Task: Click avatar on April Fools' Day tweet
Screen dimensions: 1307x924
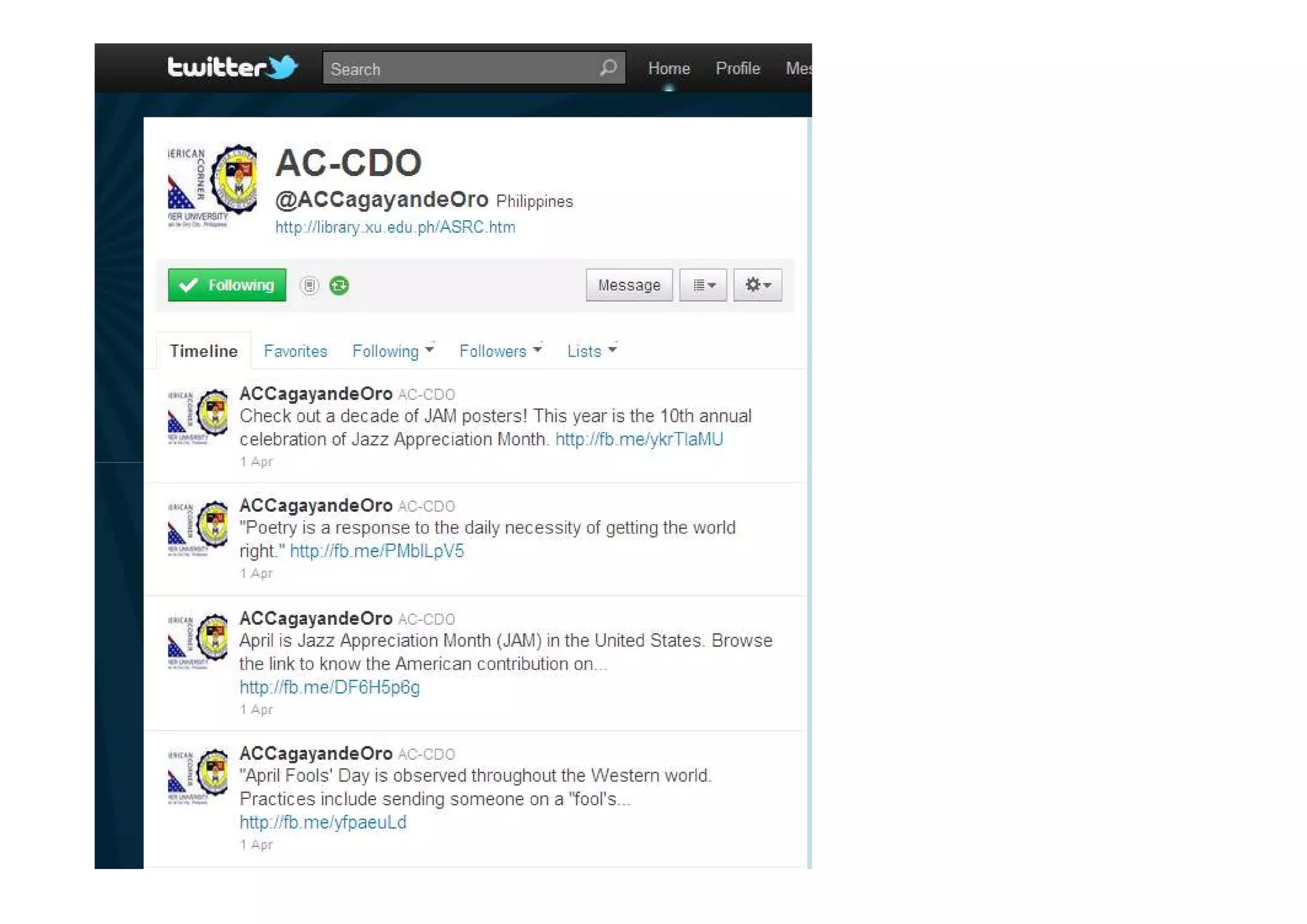Action: pyautogui.click(x=198, y=776)
